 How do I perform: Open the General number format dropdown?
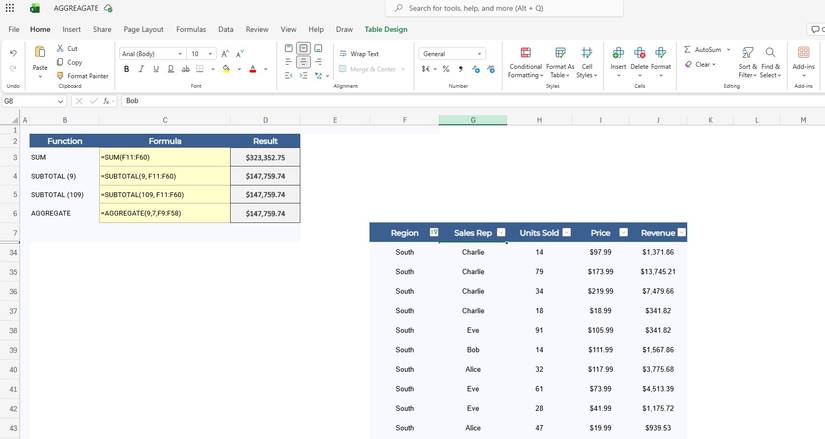pyautogui.click(x=452, y=54)
